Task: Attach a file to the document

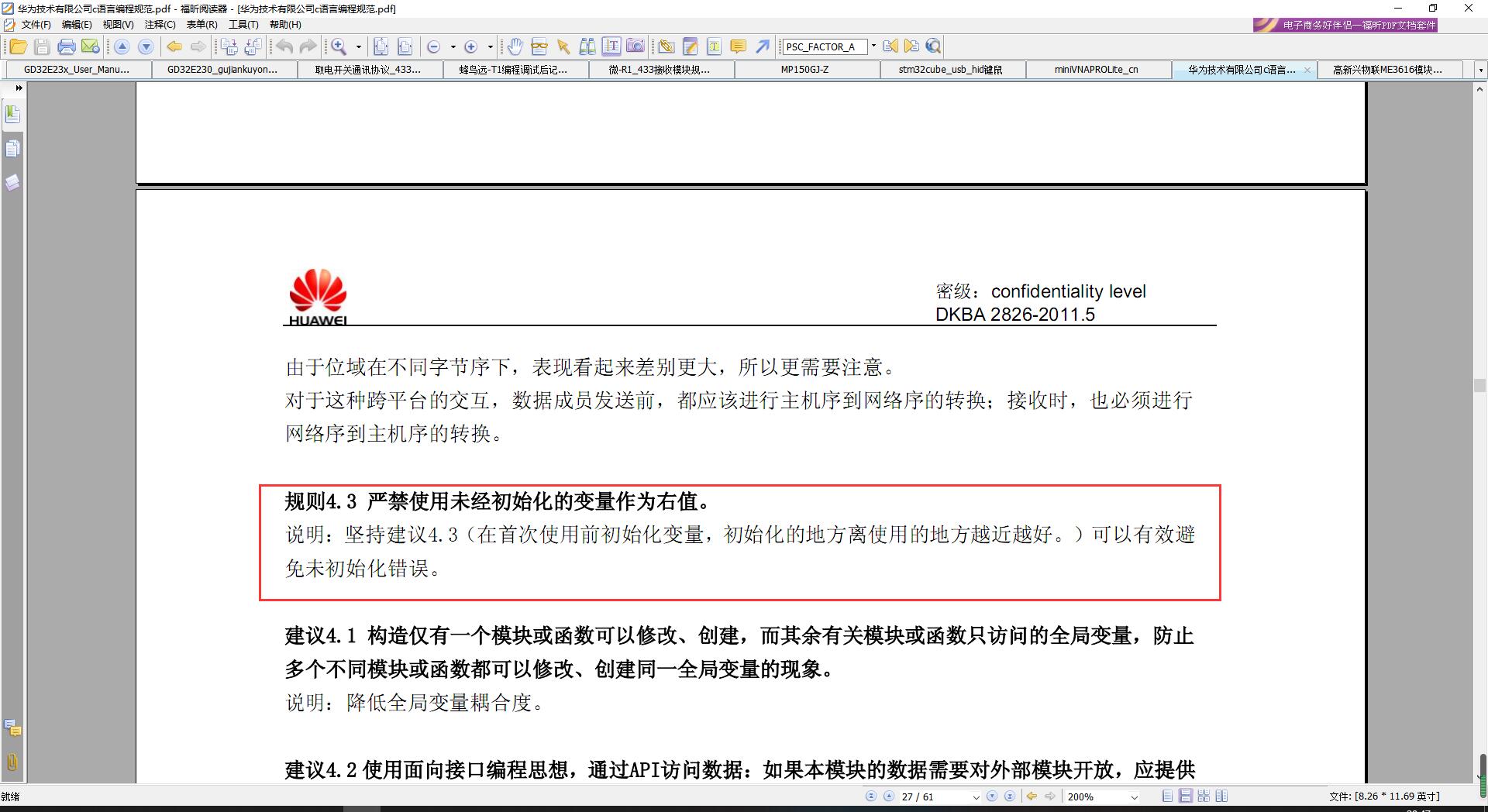Action: pyautogui.click(x=666, y=46)
